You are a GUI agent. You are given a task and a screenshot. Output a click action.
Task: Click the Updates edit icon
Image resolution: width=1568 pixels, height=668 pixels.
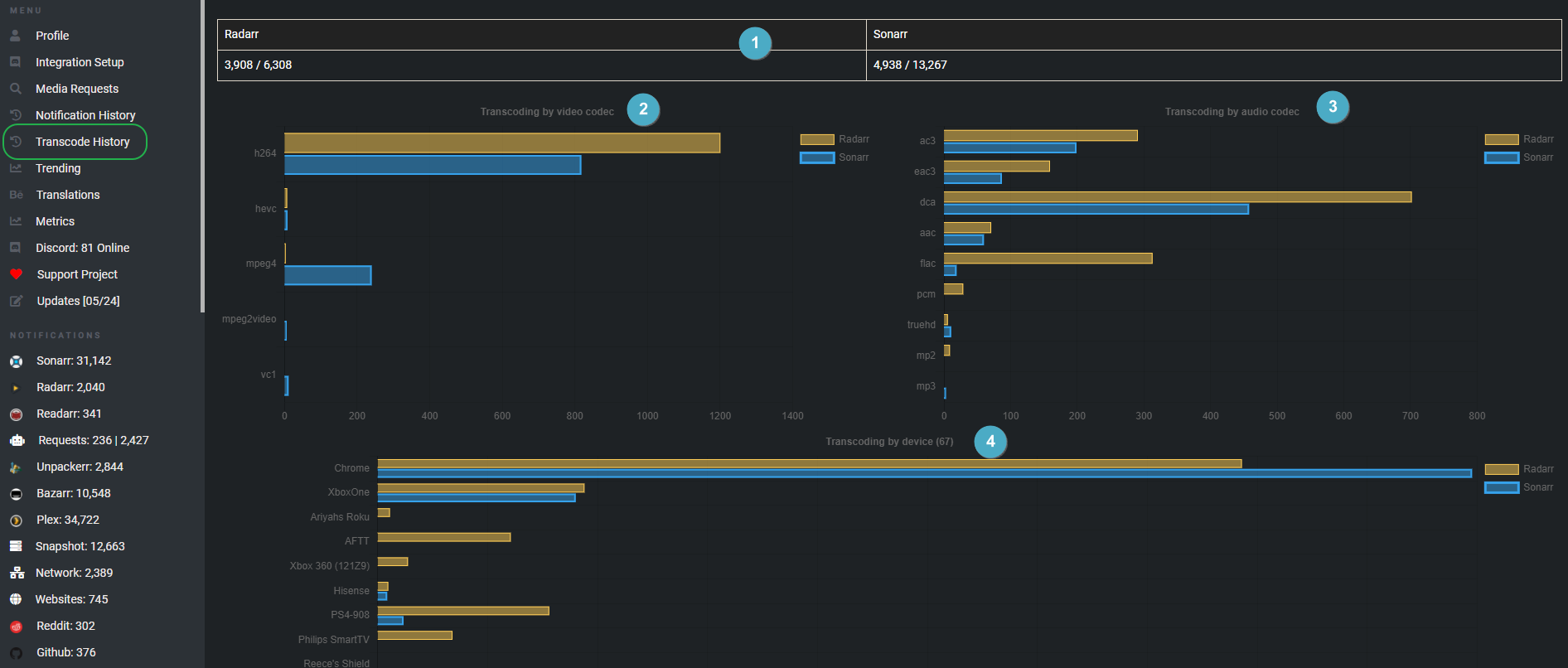click(16, 301)
